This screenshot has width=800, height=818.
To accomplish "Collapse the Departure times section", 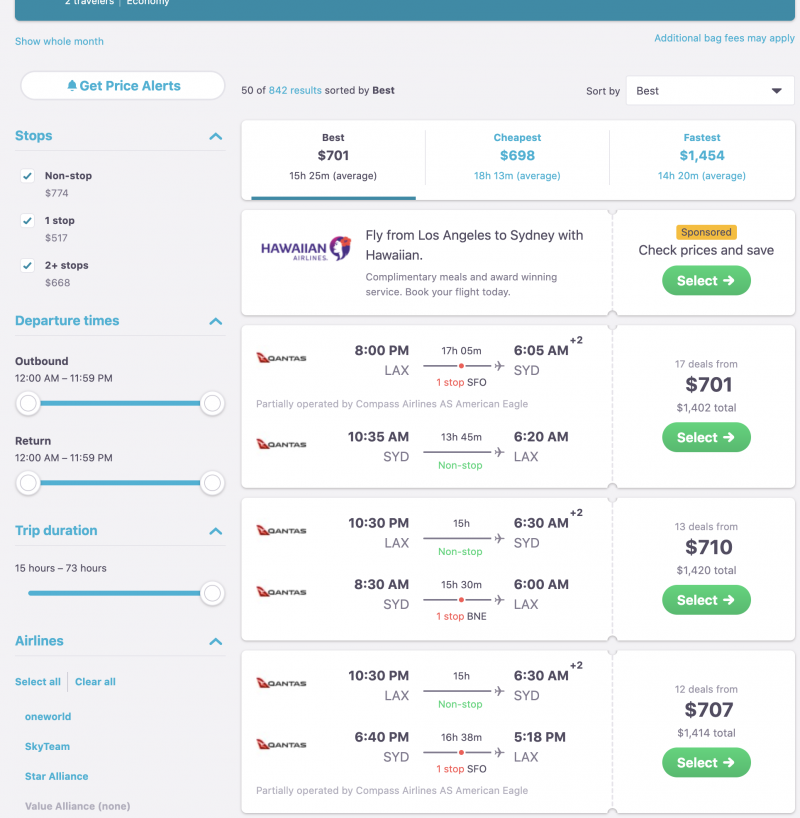I will [x=215, y=321].
